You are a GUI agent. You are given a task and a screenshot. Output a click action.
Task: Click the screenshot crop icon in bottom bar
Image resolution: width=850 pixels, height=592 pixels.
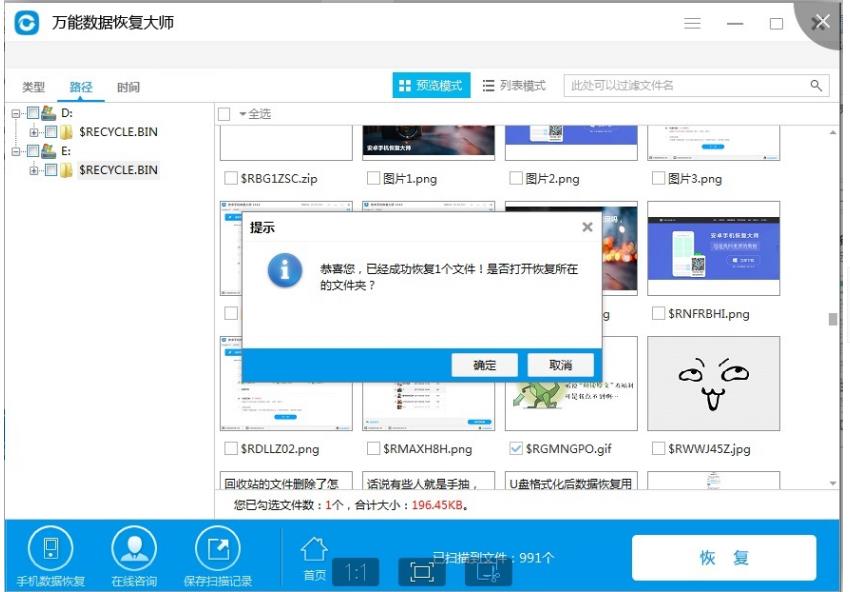tap(489, 570)
